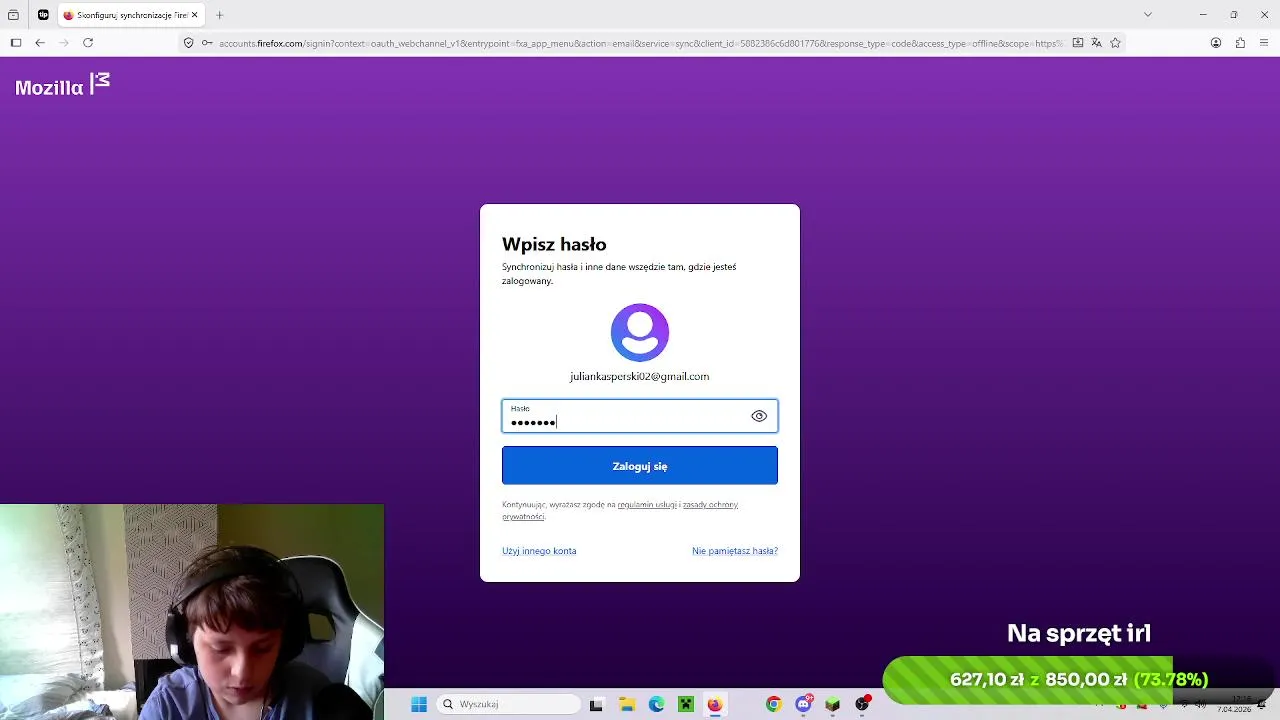Open Task View on the taskbar
1280x720 pixels.
click(596, 705)
